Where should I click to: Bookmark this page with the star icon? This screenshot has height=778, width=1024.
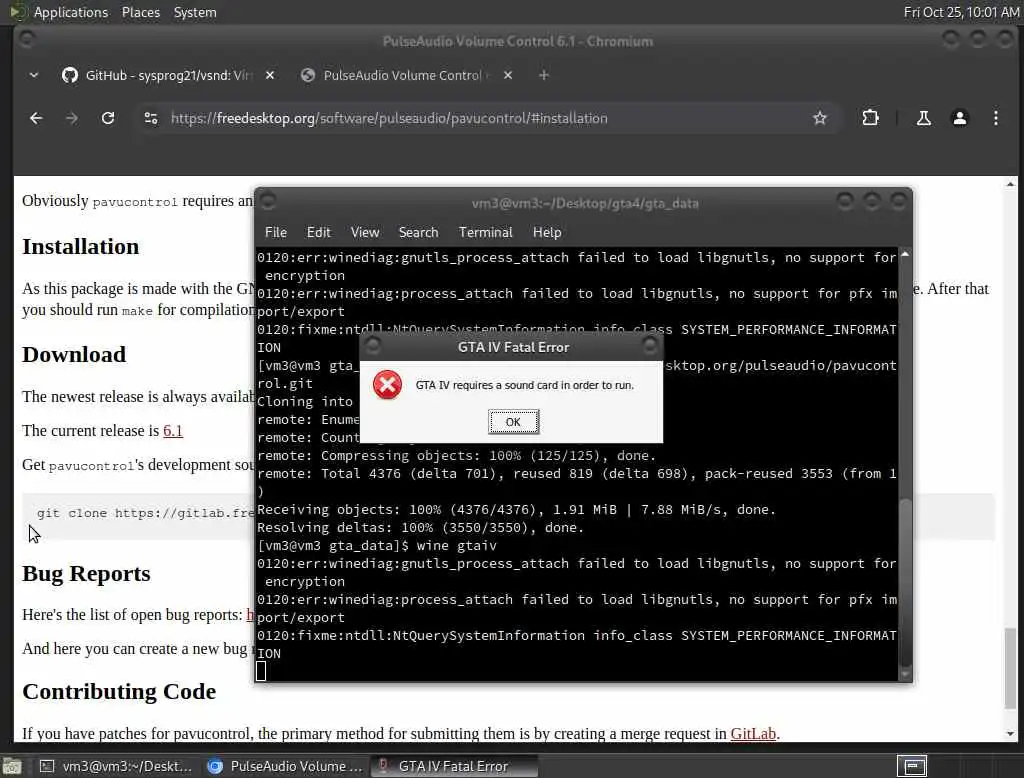(820, 118)
